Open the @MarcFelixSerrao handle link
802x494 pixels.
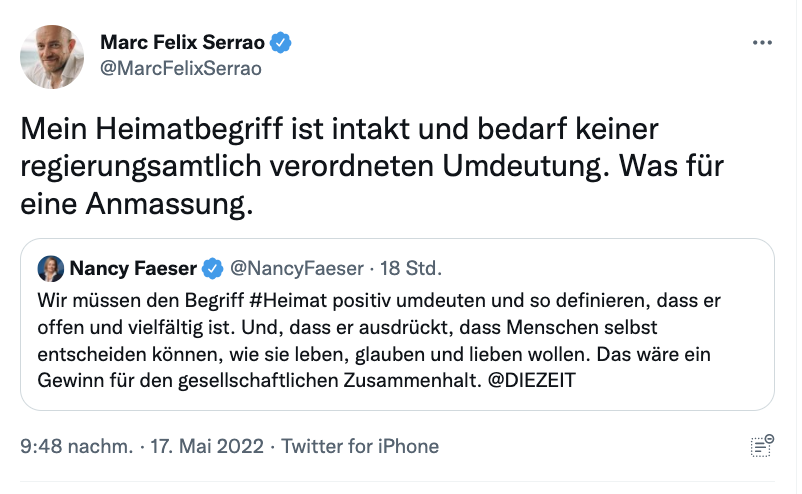(181, 69)
